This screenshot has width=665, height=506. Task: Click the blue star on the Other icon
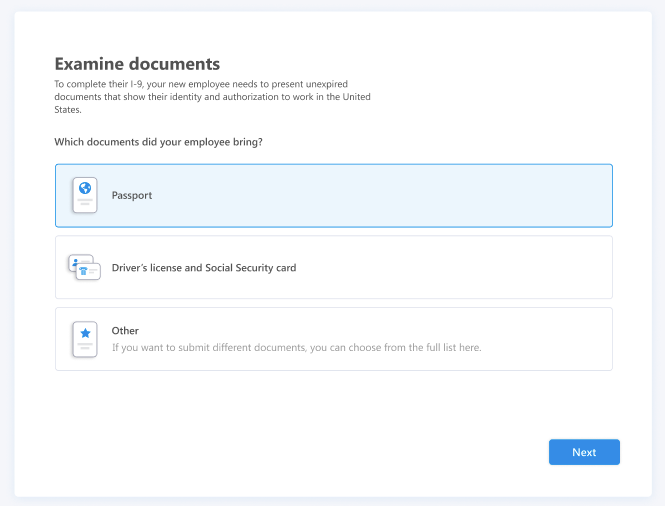point(85,333)
